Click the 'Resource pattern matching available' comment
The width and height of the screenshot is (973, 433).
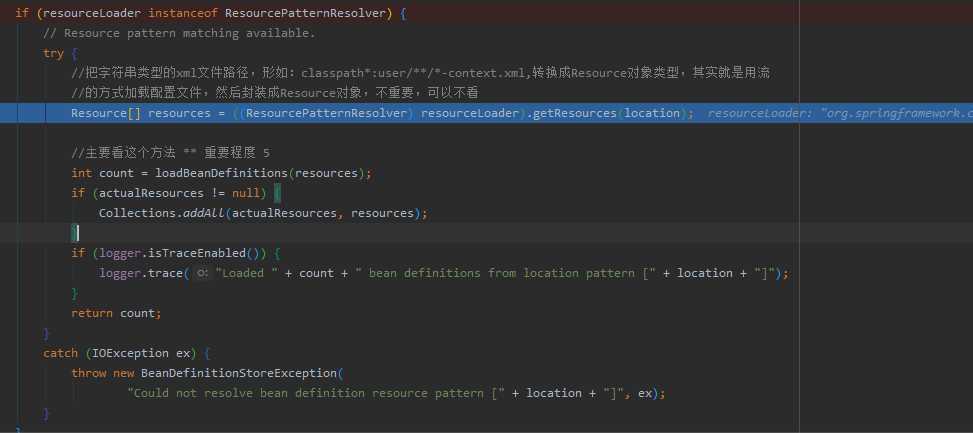179,33
